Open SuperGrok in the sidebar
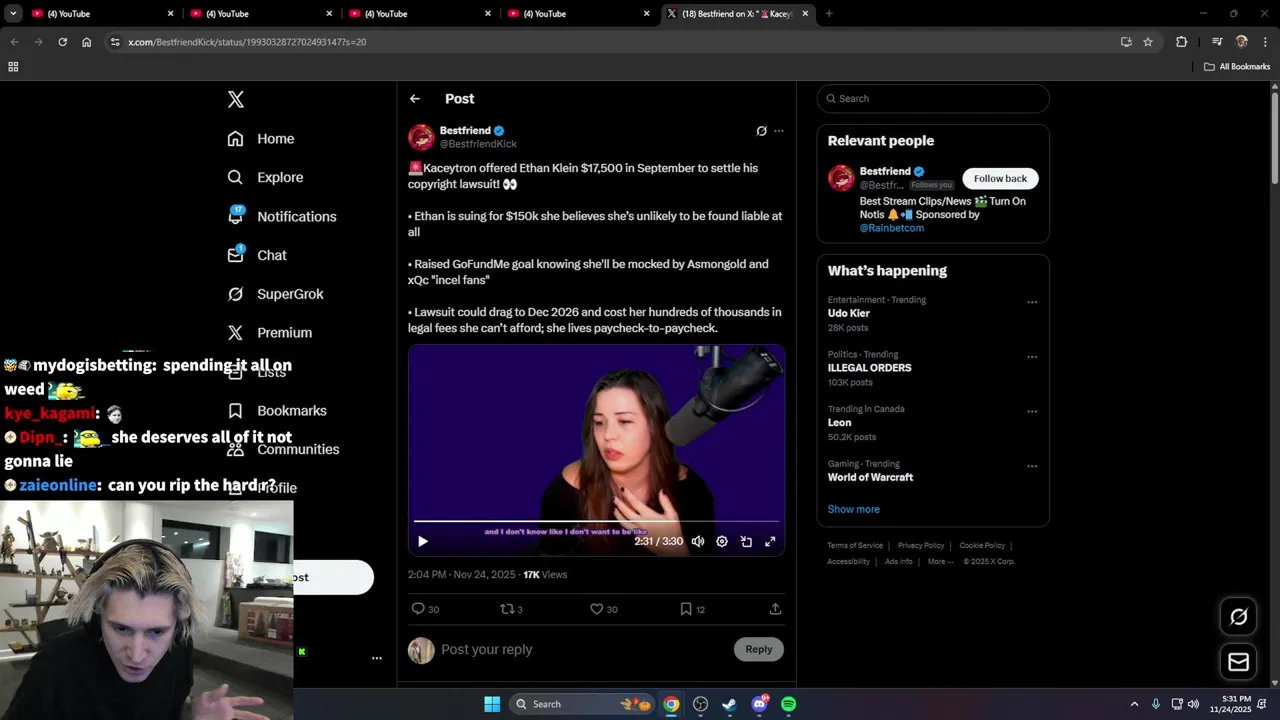The image size is (1280, 720). (x=275, y=294)
